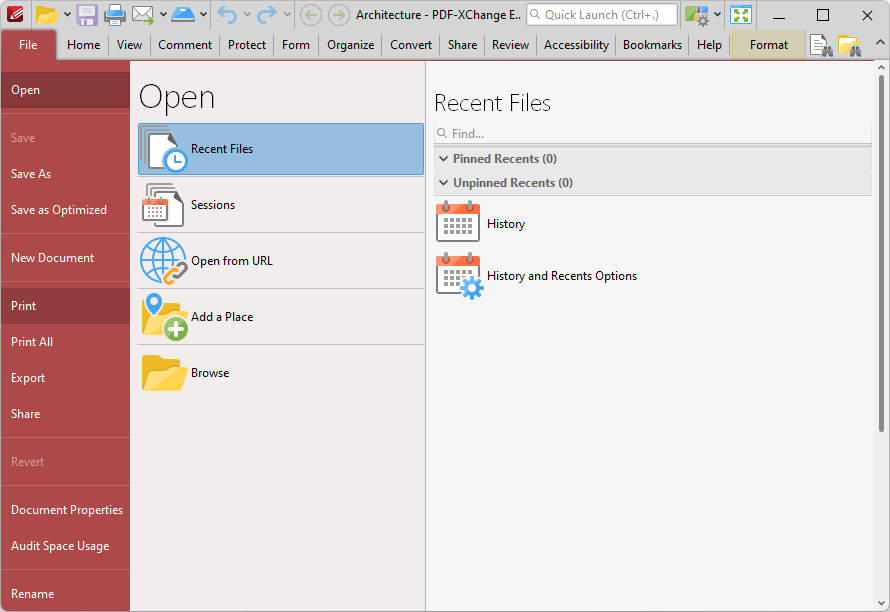Click the yellow Open folder toolbar icon

point(47,15)
